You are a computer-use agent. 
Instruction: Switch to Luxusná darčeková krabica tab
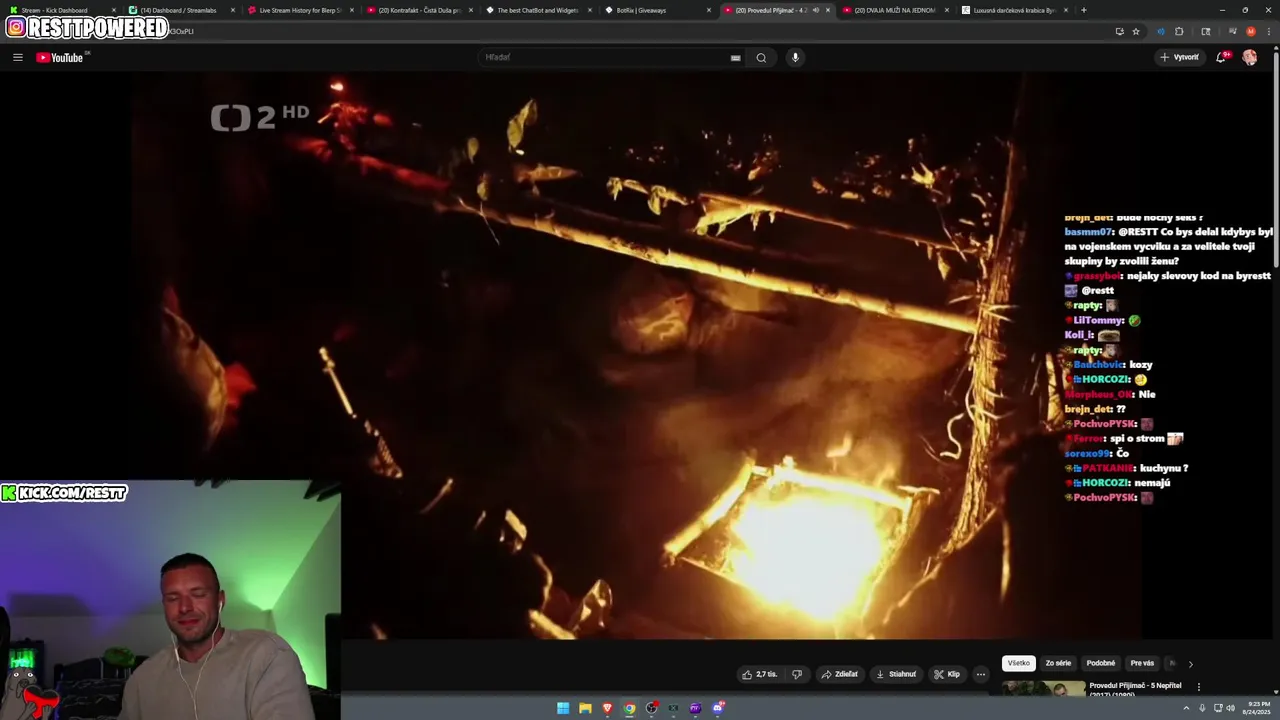1013,10
